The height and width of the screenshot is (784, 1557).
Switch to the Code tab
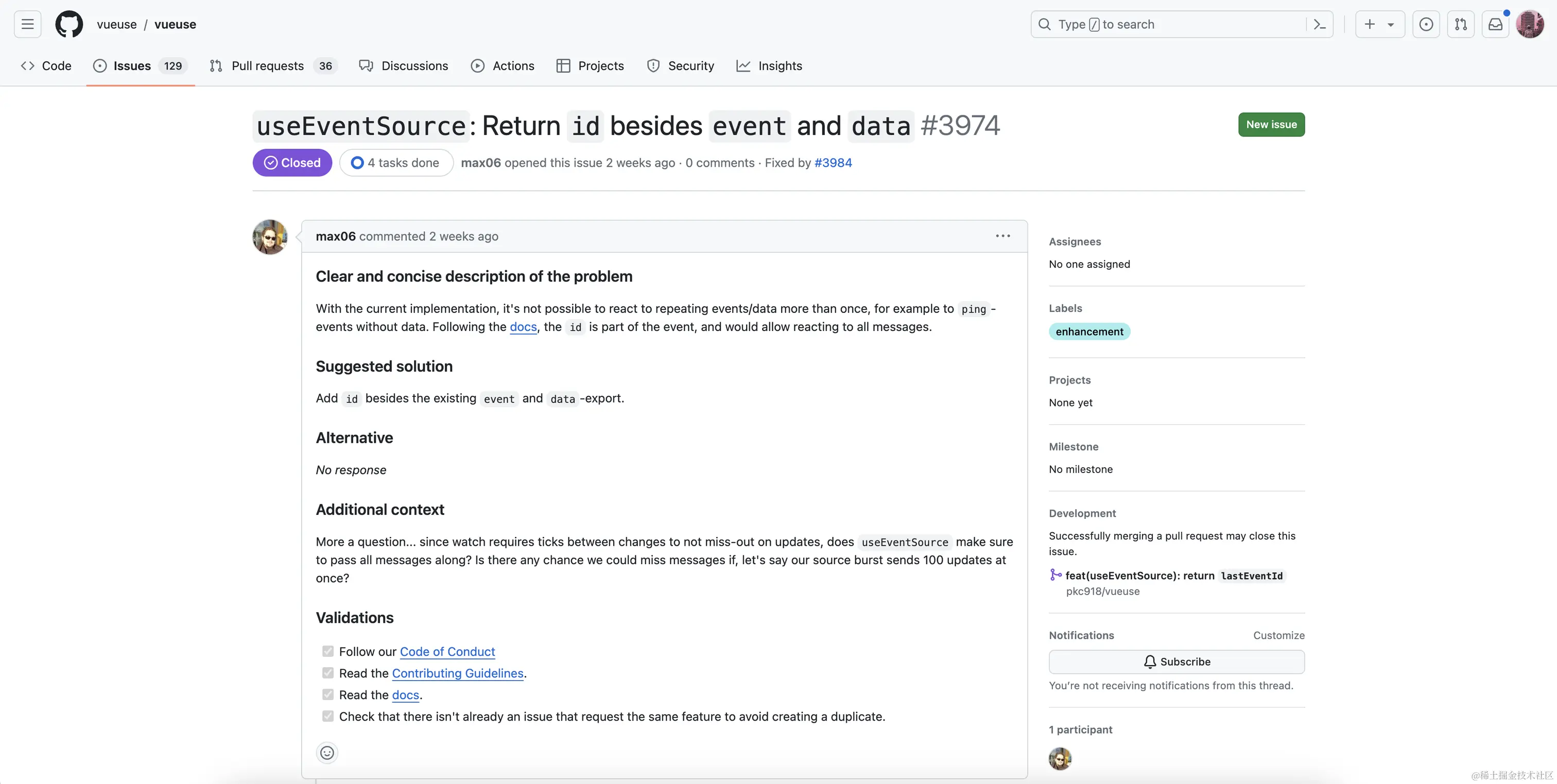(46, 65)
